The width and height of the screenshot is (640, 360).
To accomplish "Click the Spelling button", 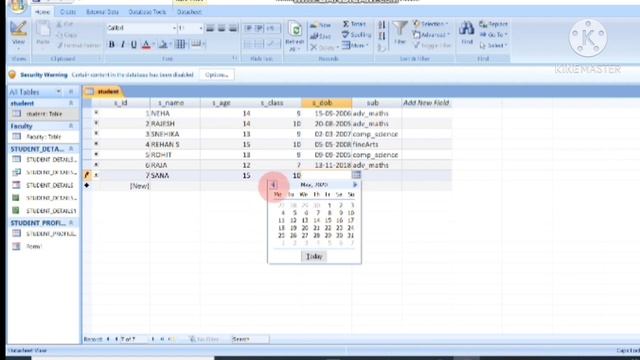I will click(x=356, y=35).
